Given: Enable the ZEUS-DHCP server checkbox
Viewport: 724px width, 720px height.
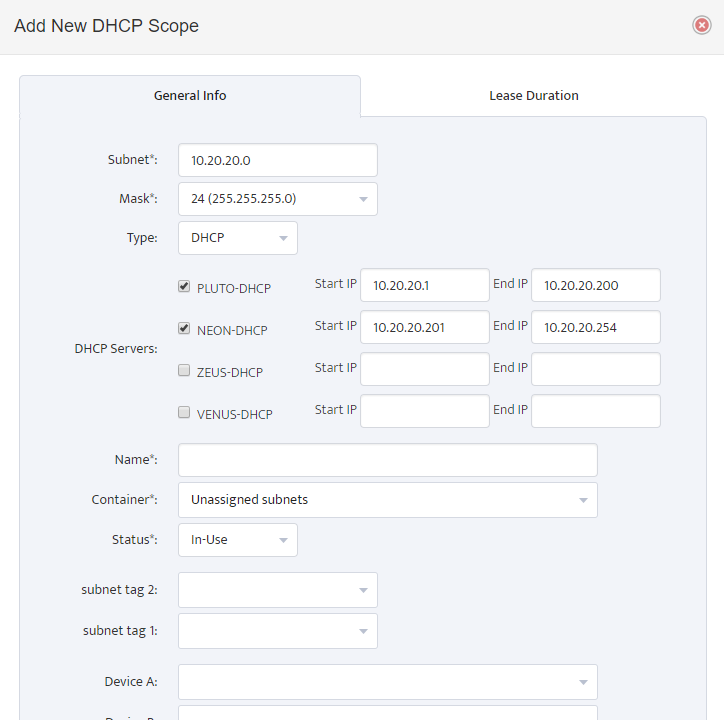Looking at the screenshot, I should point(184,370).
